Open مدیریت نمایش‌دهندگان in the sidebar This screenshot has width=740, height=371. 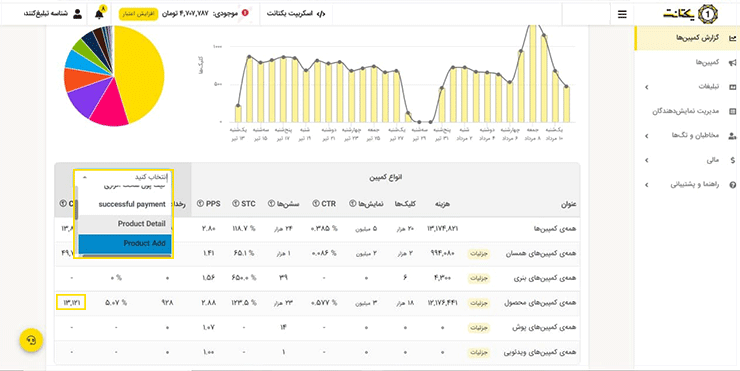click(x=685, y=111)
